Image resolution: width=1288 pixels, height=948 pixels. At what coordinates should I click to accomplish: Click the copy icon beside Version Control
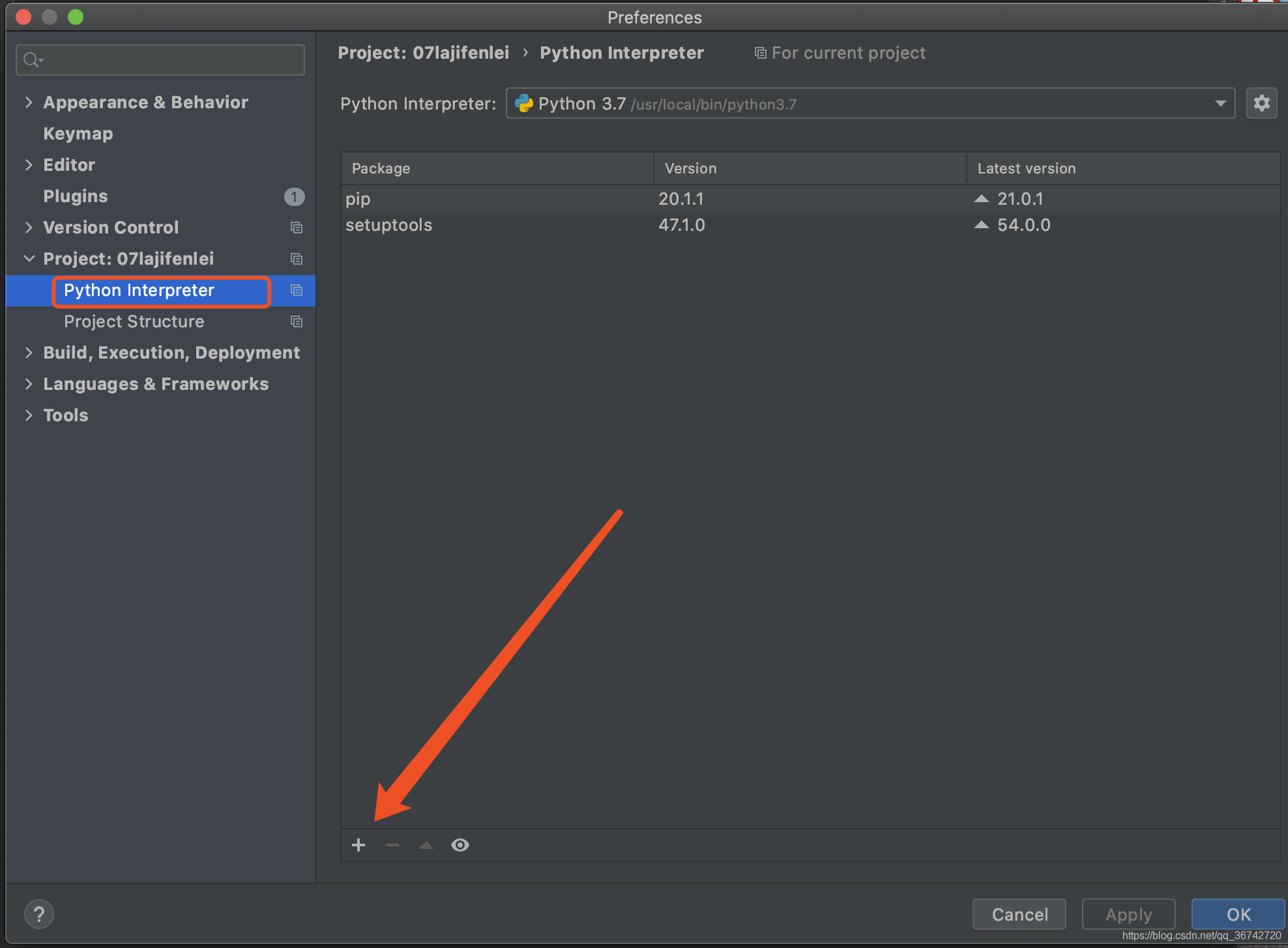[297, 228]
